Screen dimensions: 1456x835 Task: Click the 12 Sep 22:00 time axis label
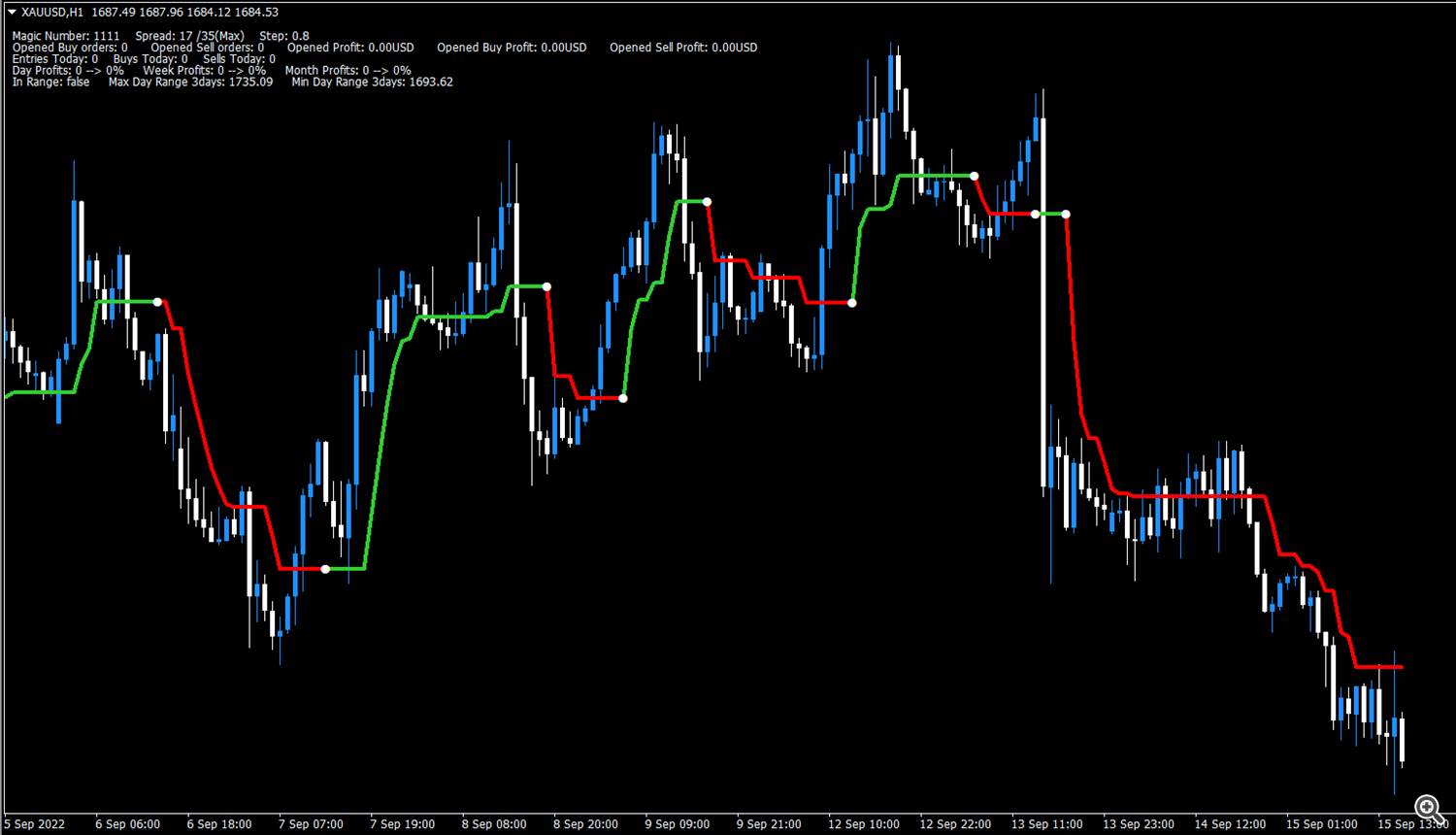coord(955,824)
